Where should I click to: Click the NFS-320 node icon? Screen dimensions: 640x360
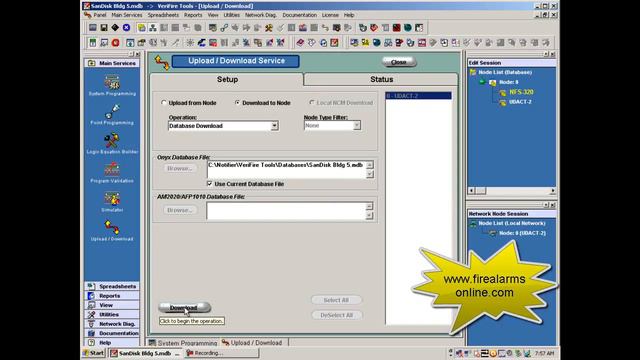(x=502, y=93)
